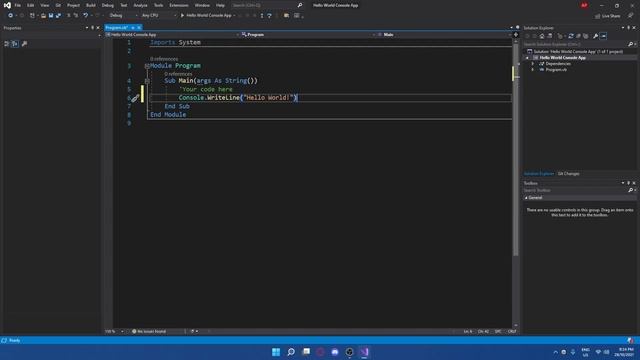Viewport: 640px width, 360px height.
Task: Open the Test menu
Action: (124, 5)
